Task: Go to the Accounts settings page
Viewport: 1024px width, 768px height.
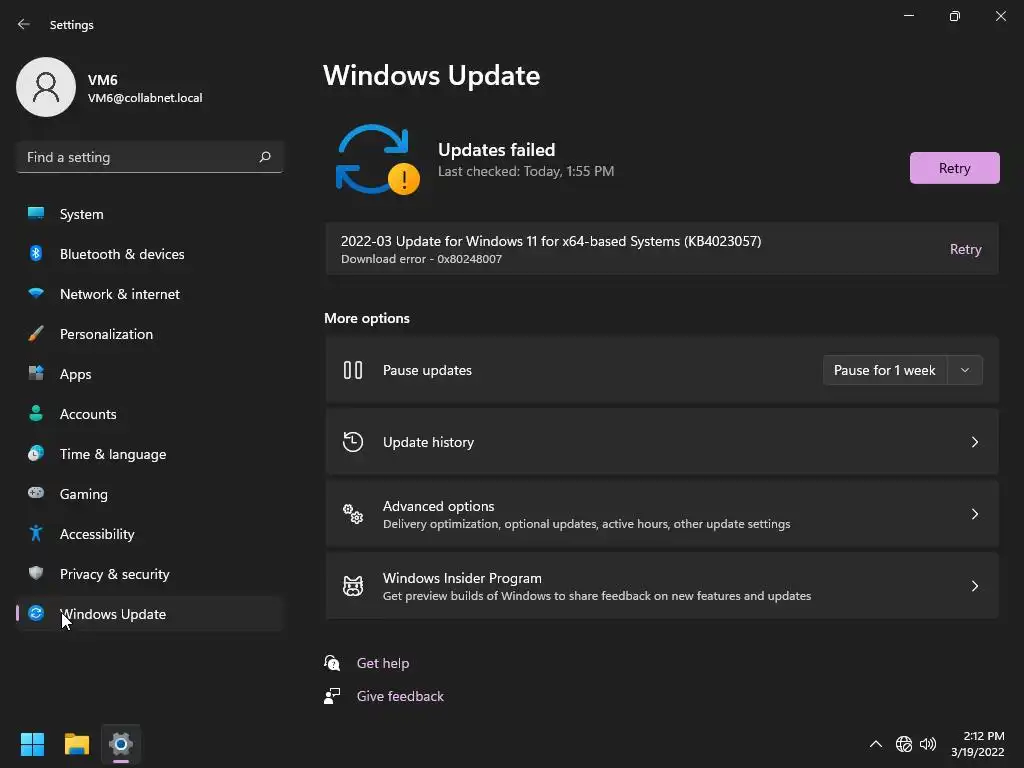Action: point(88,414)
